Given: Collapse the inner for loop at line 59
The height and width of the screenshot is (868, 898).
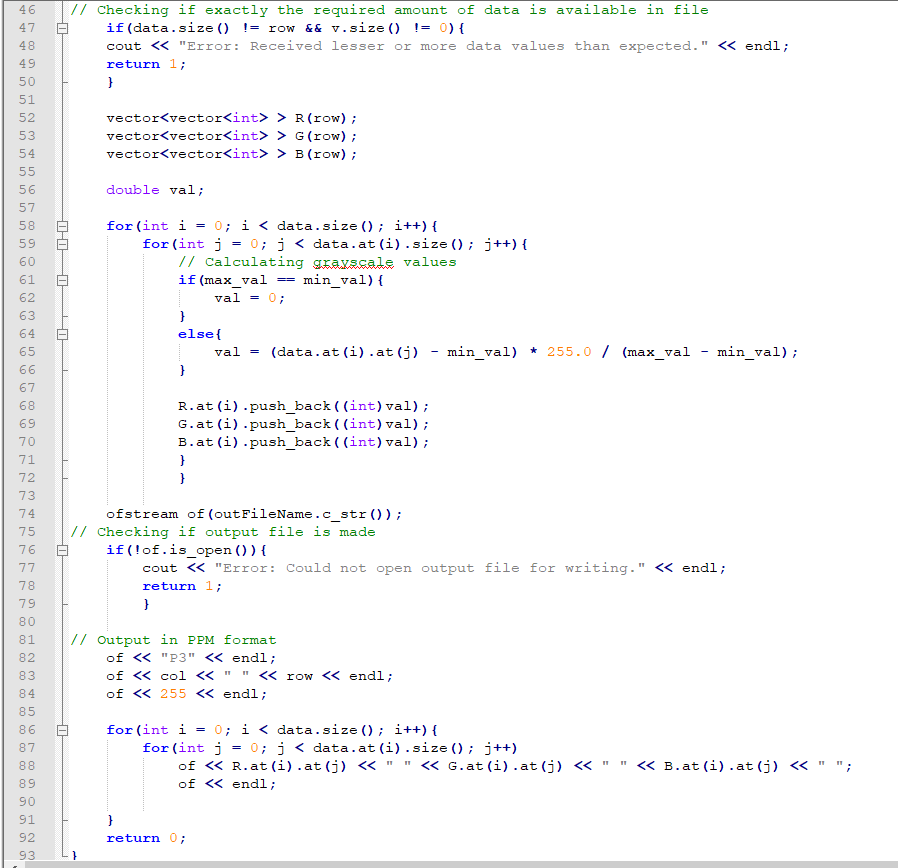Looking at the screenshot, I should pyautogui.click(x=61, y=243).
